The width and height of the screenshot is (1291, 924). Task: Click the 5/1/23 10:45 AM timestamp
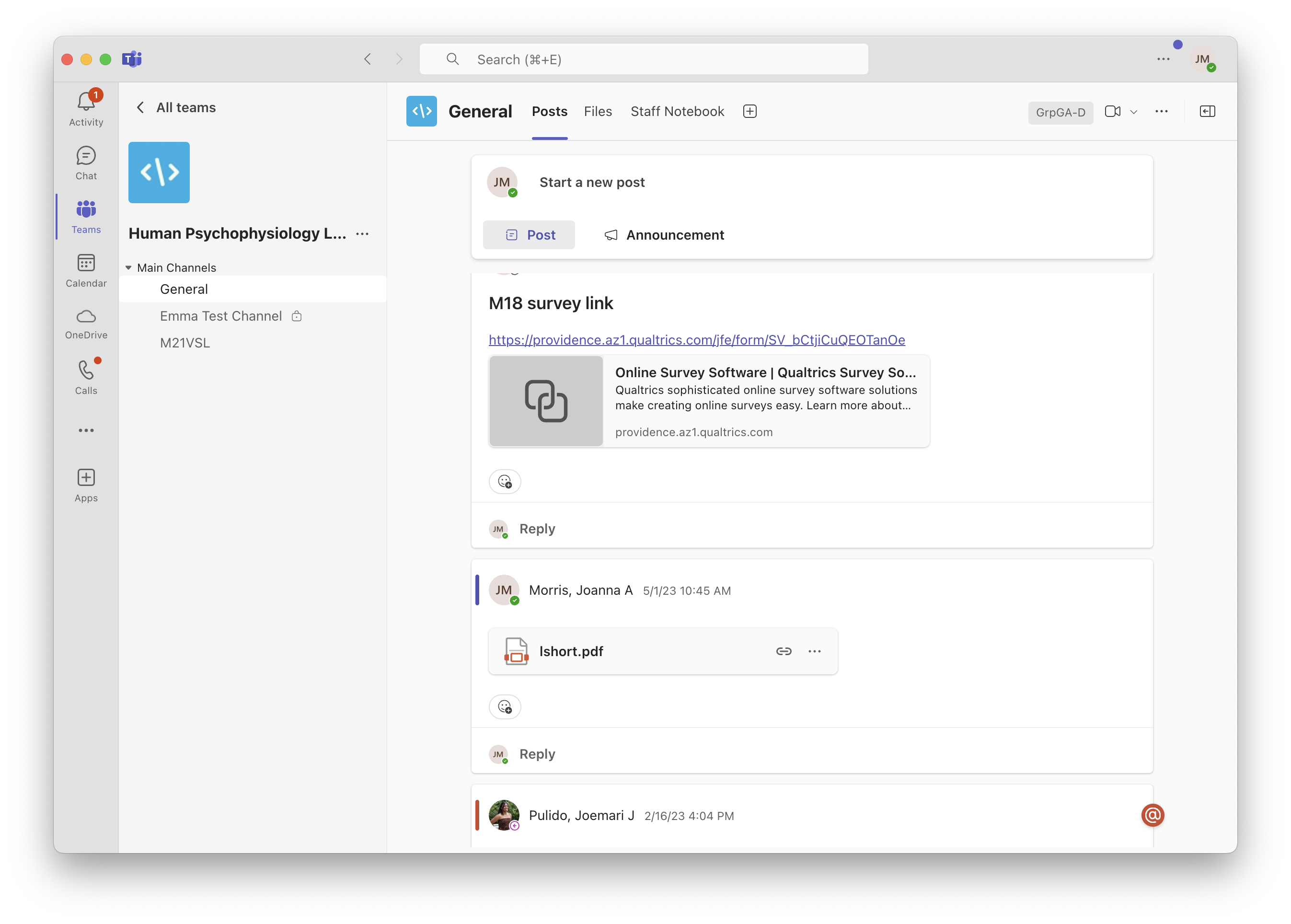coord(687,590)
